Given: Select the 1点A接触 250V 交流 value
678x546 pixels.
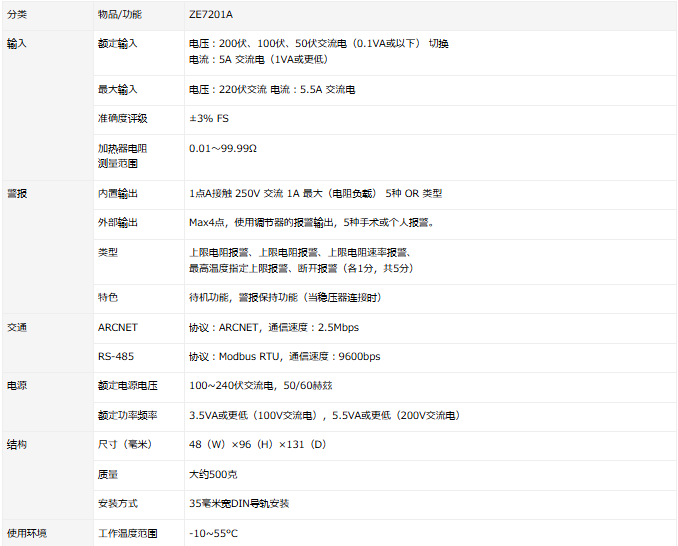Looking at the screenshot, I should pyautogui.click(x=315, y=194).
